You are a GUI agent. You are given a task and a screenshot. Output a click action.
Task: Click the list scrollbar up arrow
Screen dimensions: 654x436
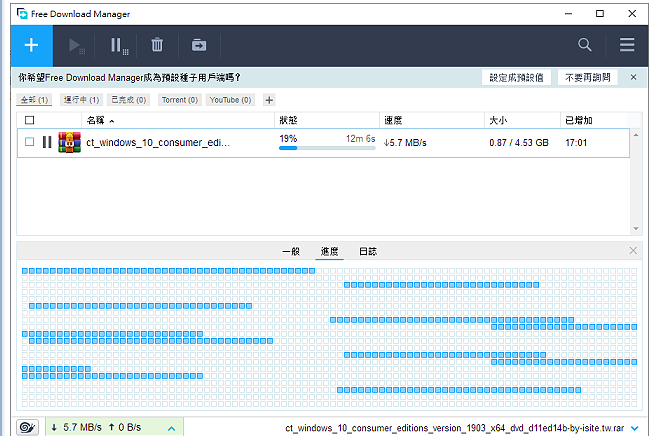point(636,135)
